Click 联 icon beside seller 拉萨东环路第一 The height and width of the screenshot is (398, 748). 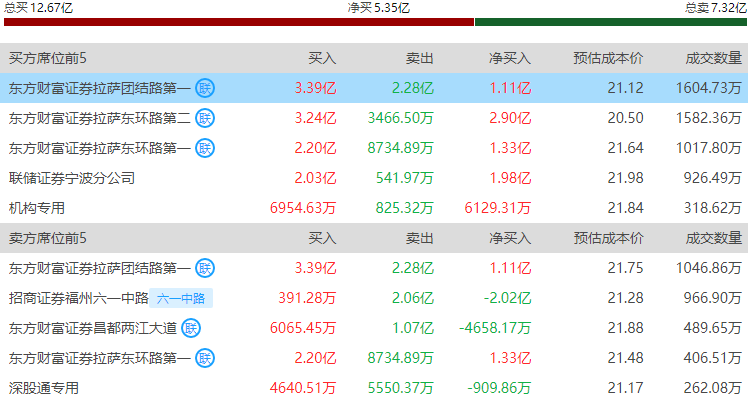tap(205, 358)
